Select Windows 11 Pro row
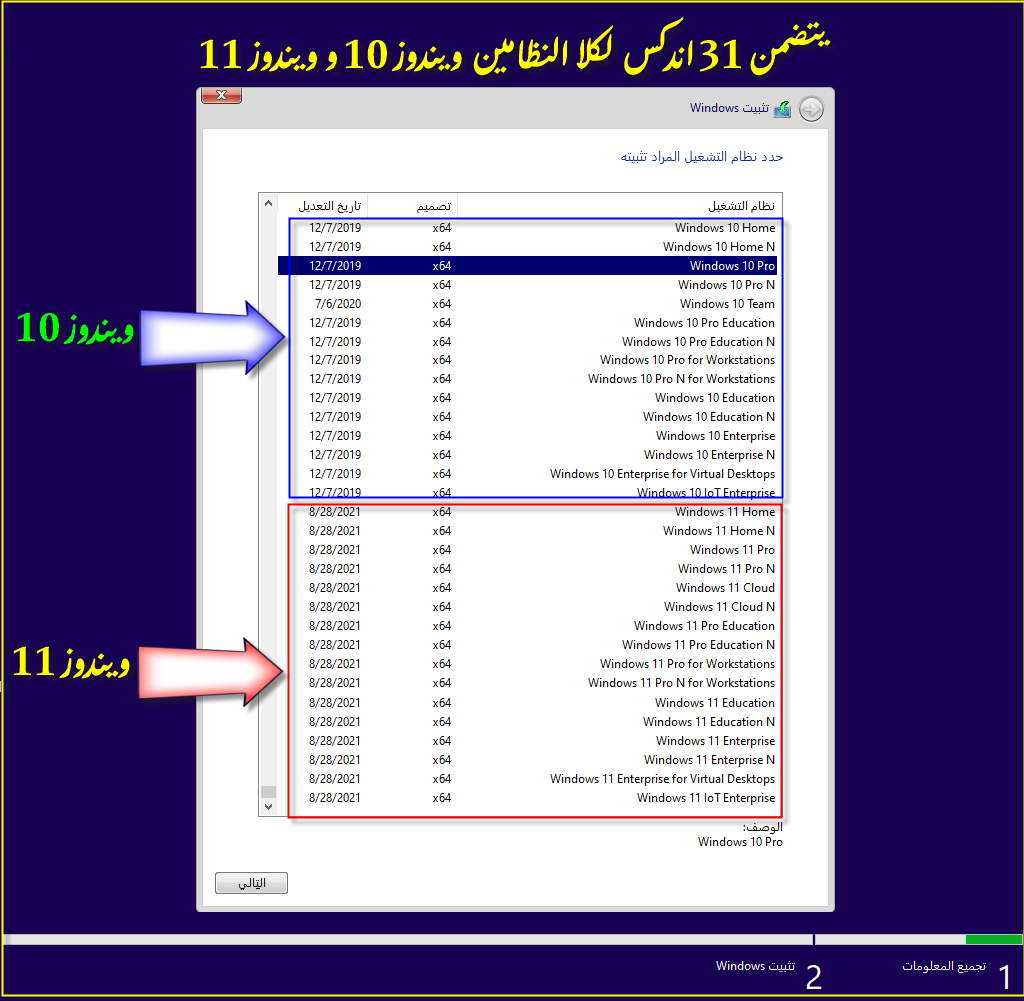 528,550
